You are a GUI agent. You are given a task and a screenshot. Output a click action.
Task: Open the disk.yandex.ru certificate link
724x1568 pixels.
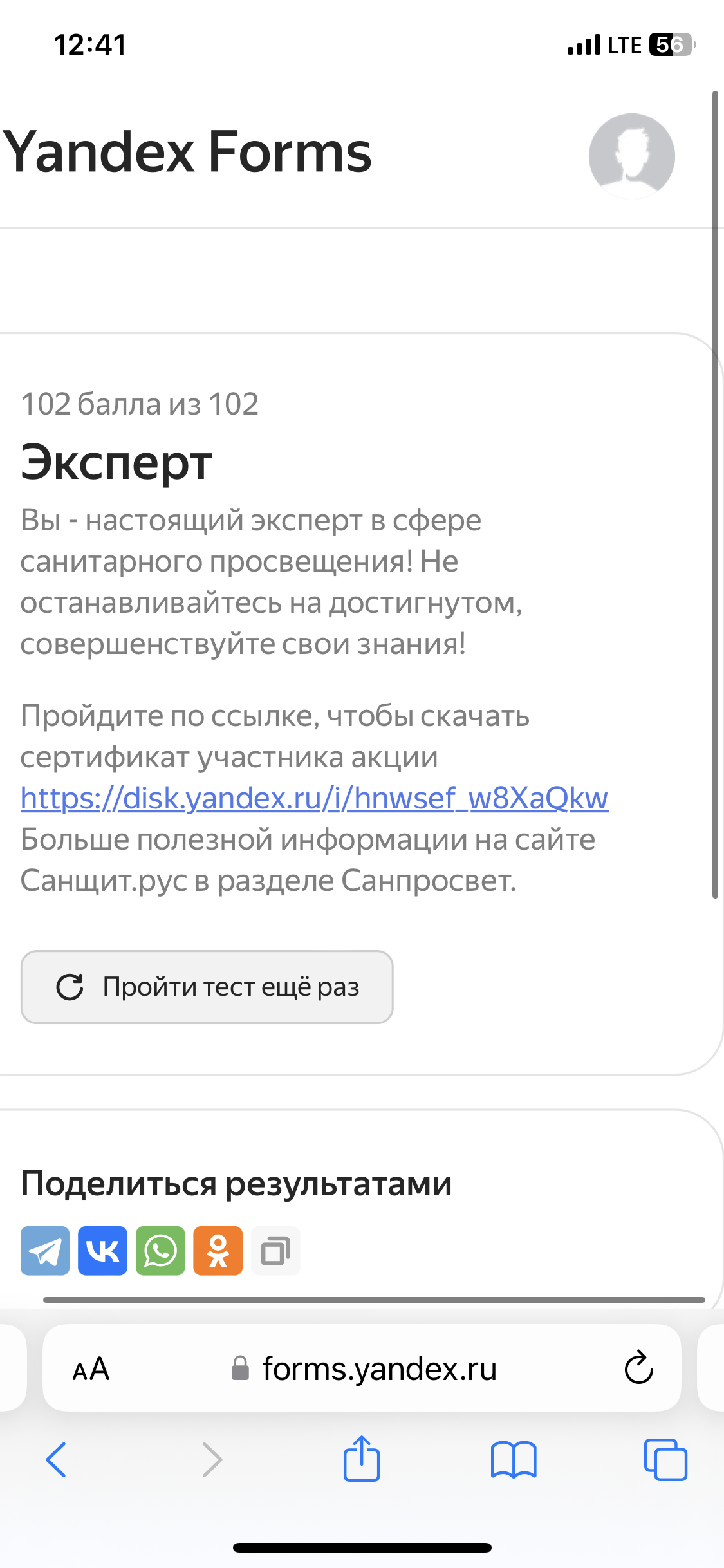(314, 798)
